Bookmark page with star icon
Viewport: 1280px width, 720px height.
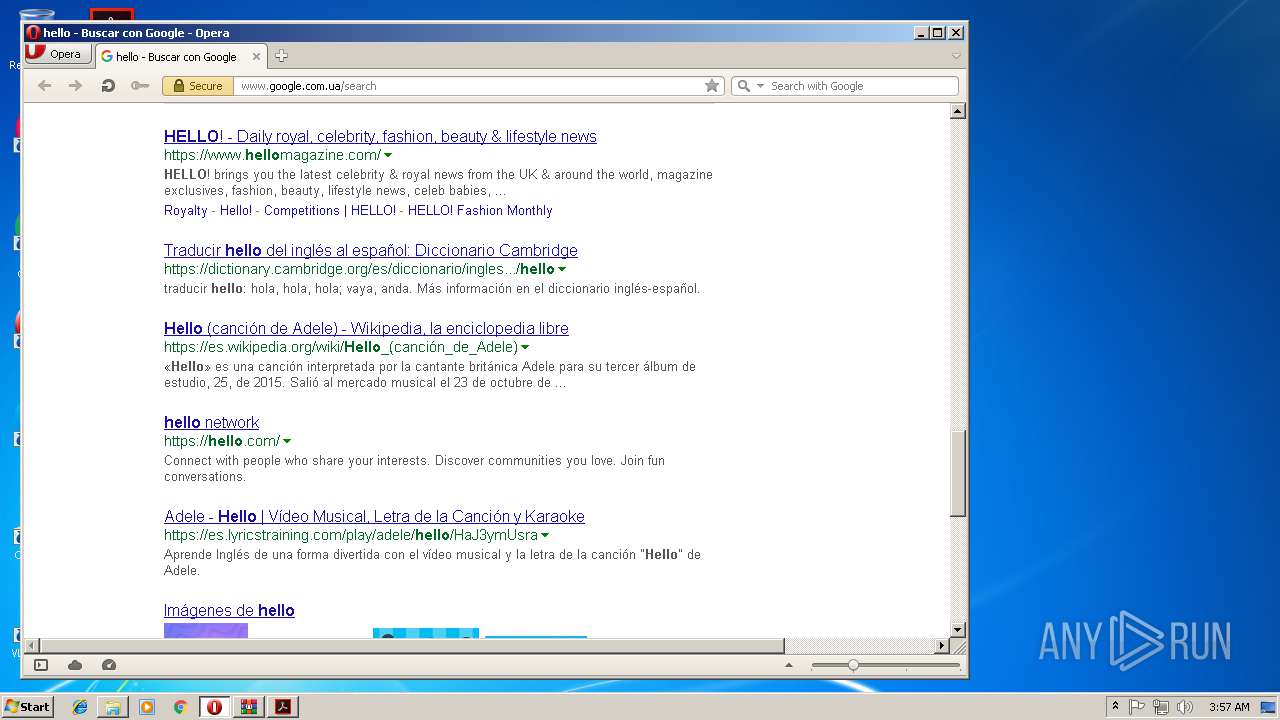pos(712,86)
